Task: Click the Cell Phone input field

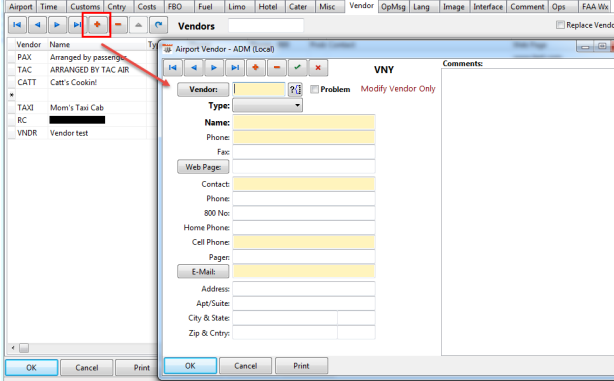Action: tap(304, 242)
